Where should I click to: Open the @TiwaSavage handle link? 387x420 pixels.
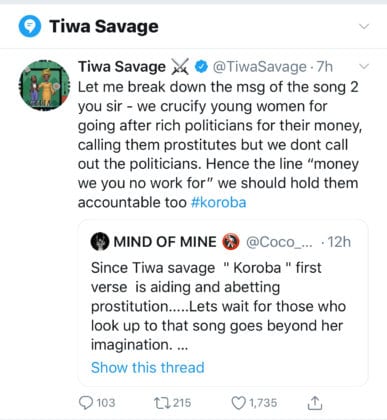pos(260,67)
